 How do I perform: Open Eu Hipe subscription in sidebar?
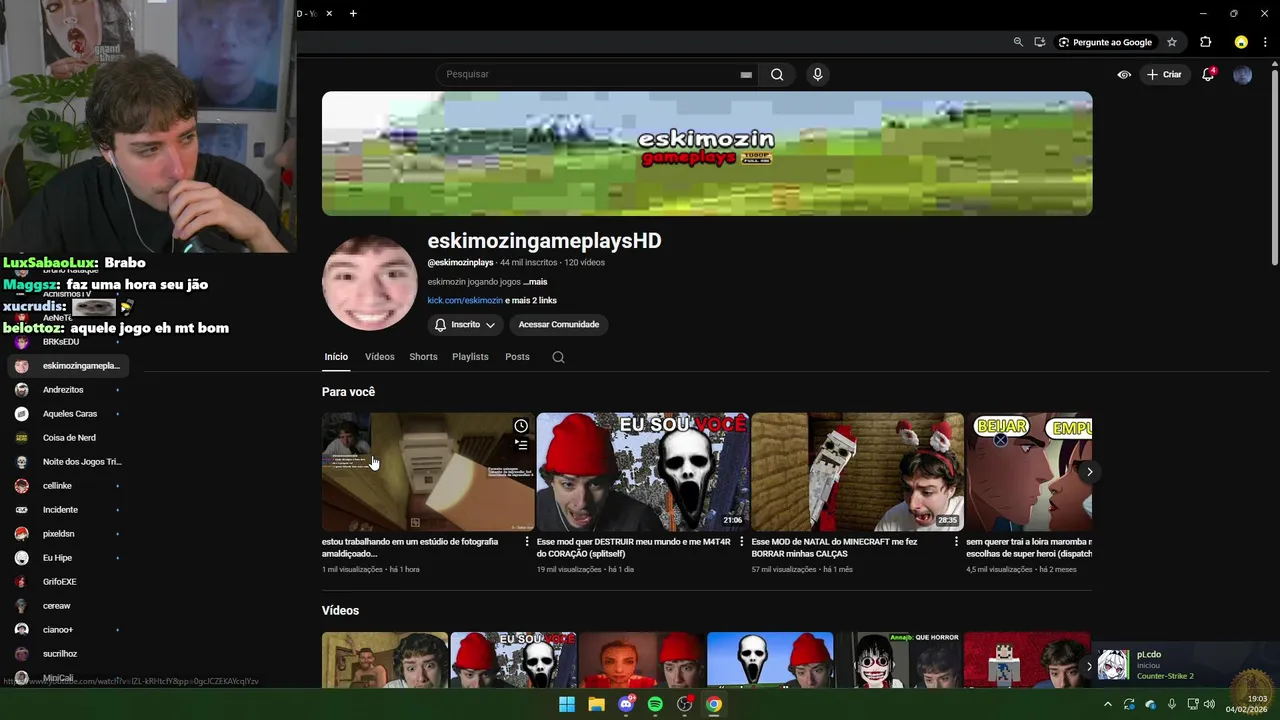(x=68, y=558)
